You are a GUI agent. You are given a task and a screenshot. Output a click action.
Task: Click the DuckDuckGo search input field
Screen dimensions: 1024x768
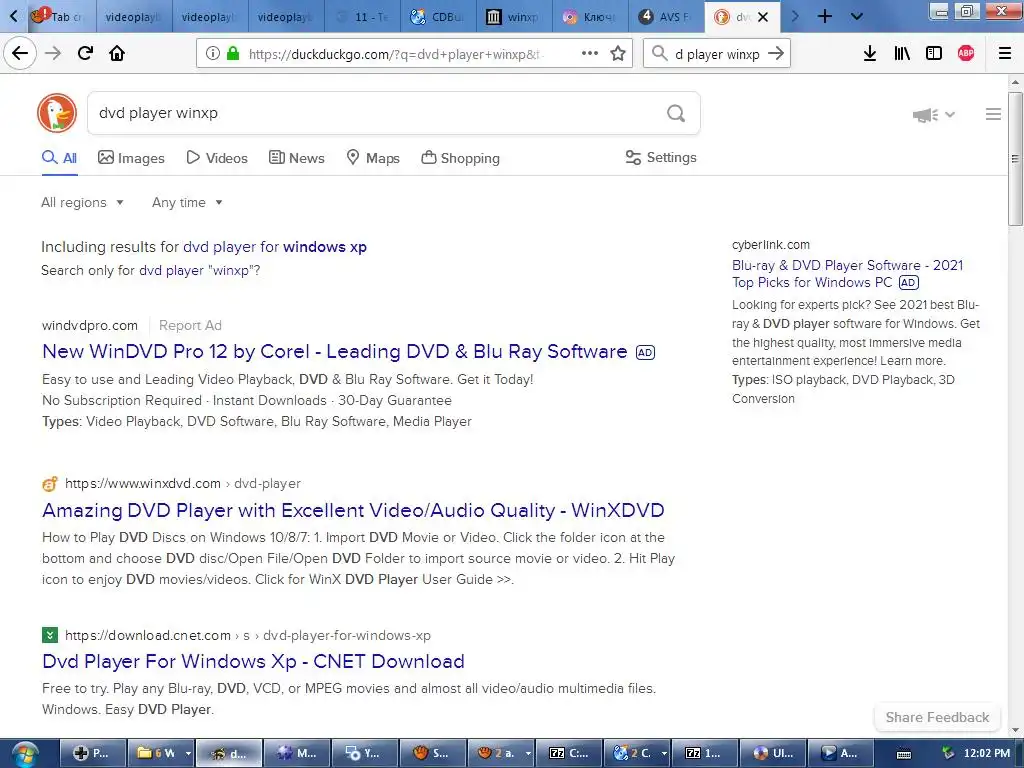(x=376, y=113)
